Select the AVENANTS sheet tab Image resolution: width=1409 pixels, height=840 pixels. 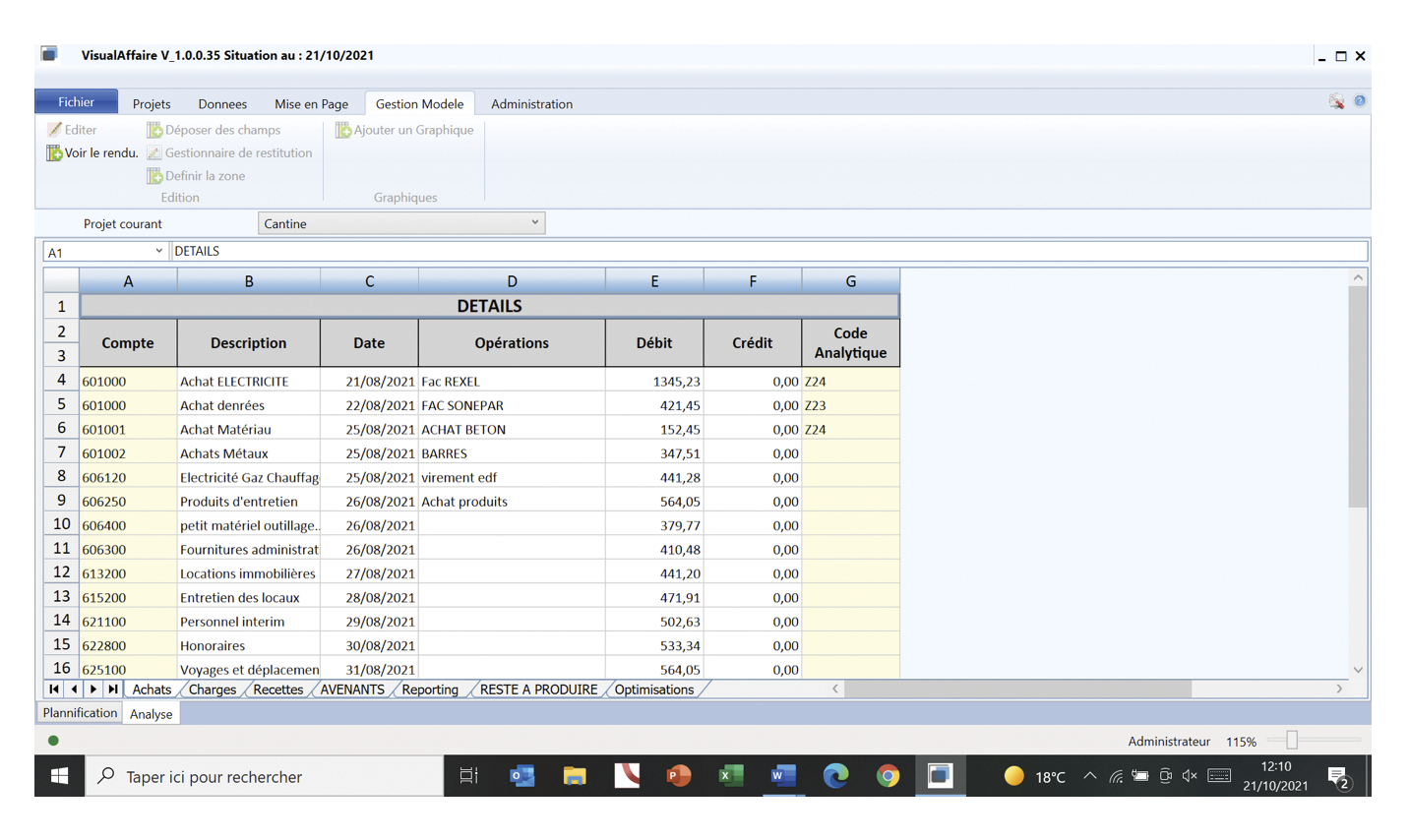352,690
